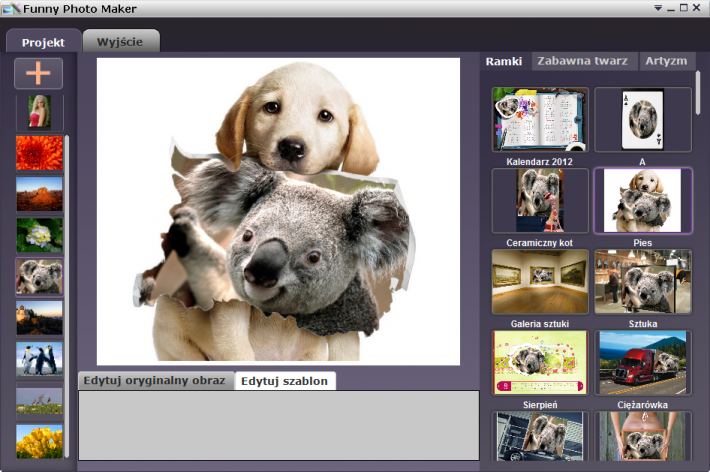Click the Galeria sztuki label
This screenshot has width=710, height=472.
pyautogui.click(x=540, y=324)
